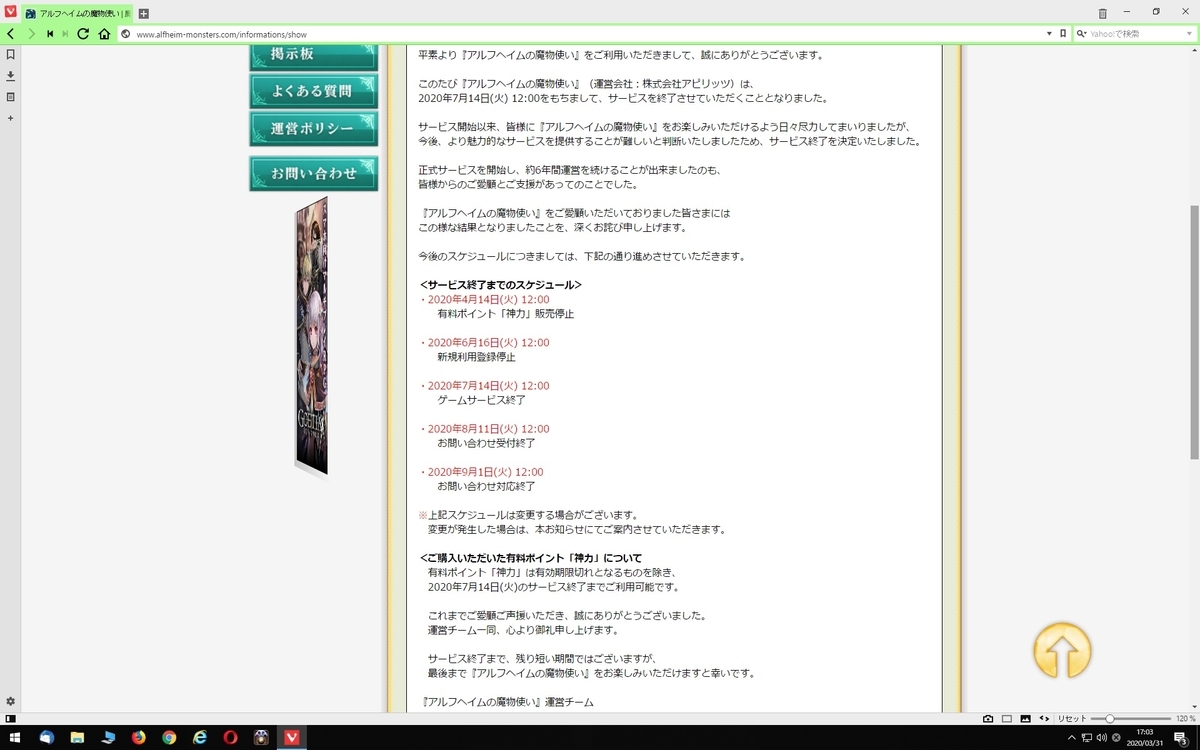The height and width of the screenshot is (750, 1200).
Task: Click the vertical game ad banner
Action: pos(311,335)
